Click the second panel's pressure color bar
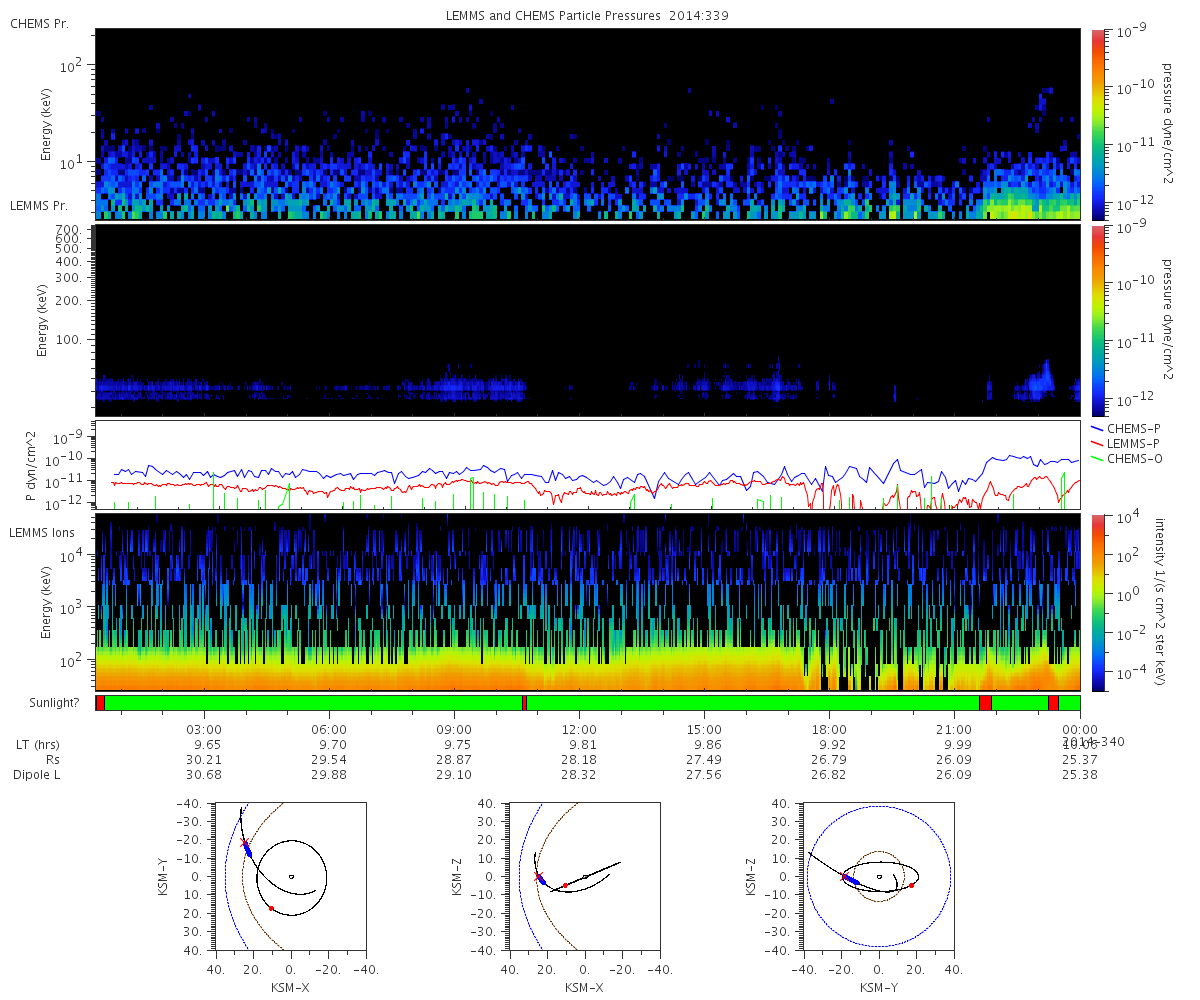The width and height of the screenshot is (1200, 1000). point(1100,320)
